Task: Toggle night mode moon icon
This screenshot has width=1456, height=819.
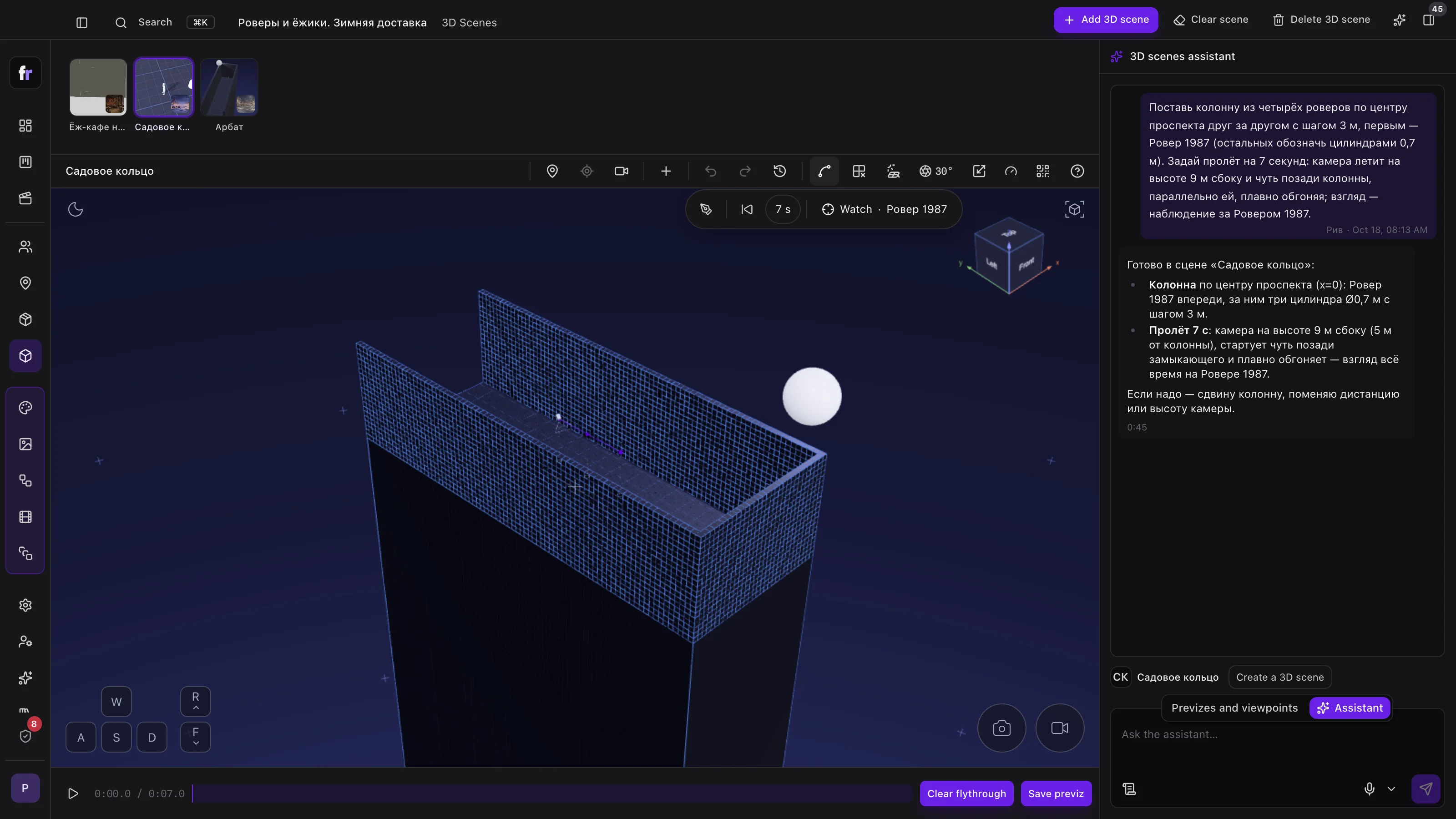Action: pos(75,210)
